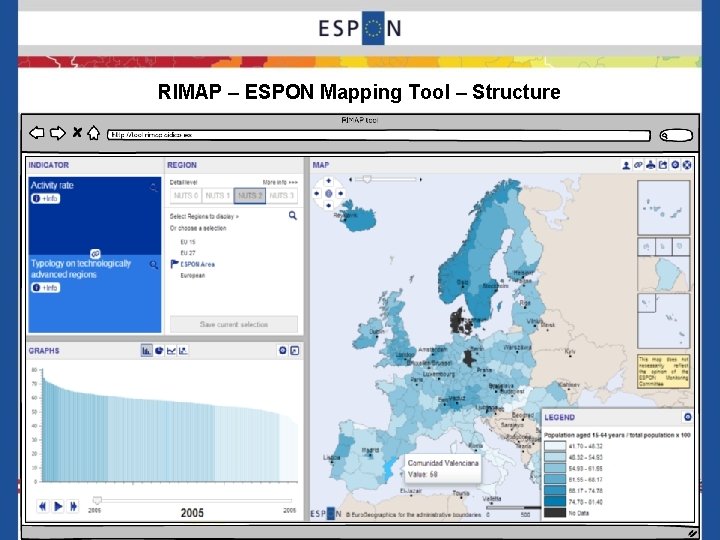Open the Legend settings gear
This screenshot has height=540, width=720.
click(687, 417)
